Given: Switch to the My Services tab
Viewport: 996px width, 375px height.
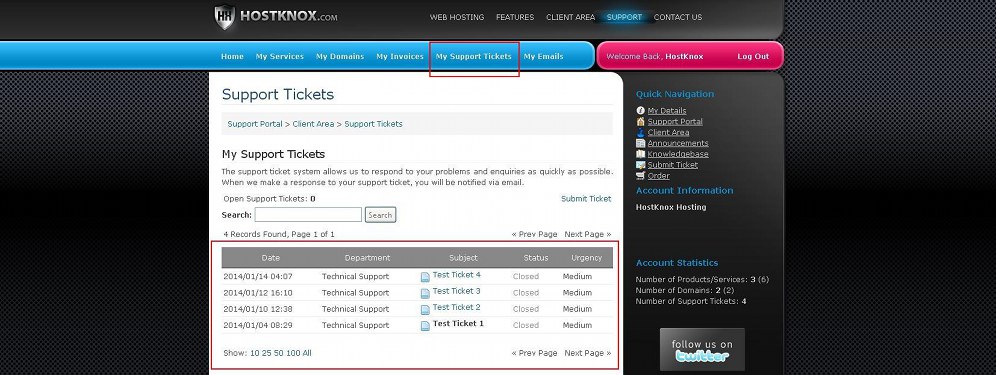Looking at the screenshot, I should (x=279, y=57).
